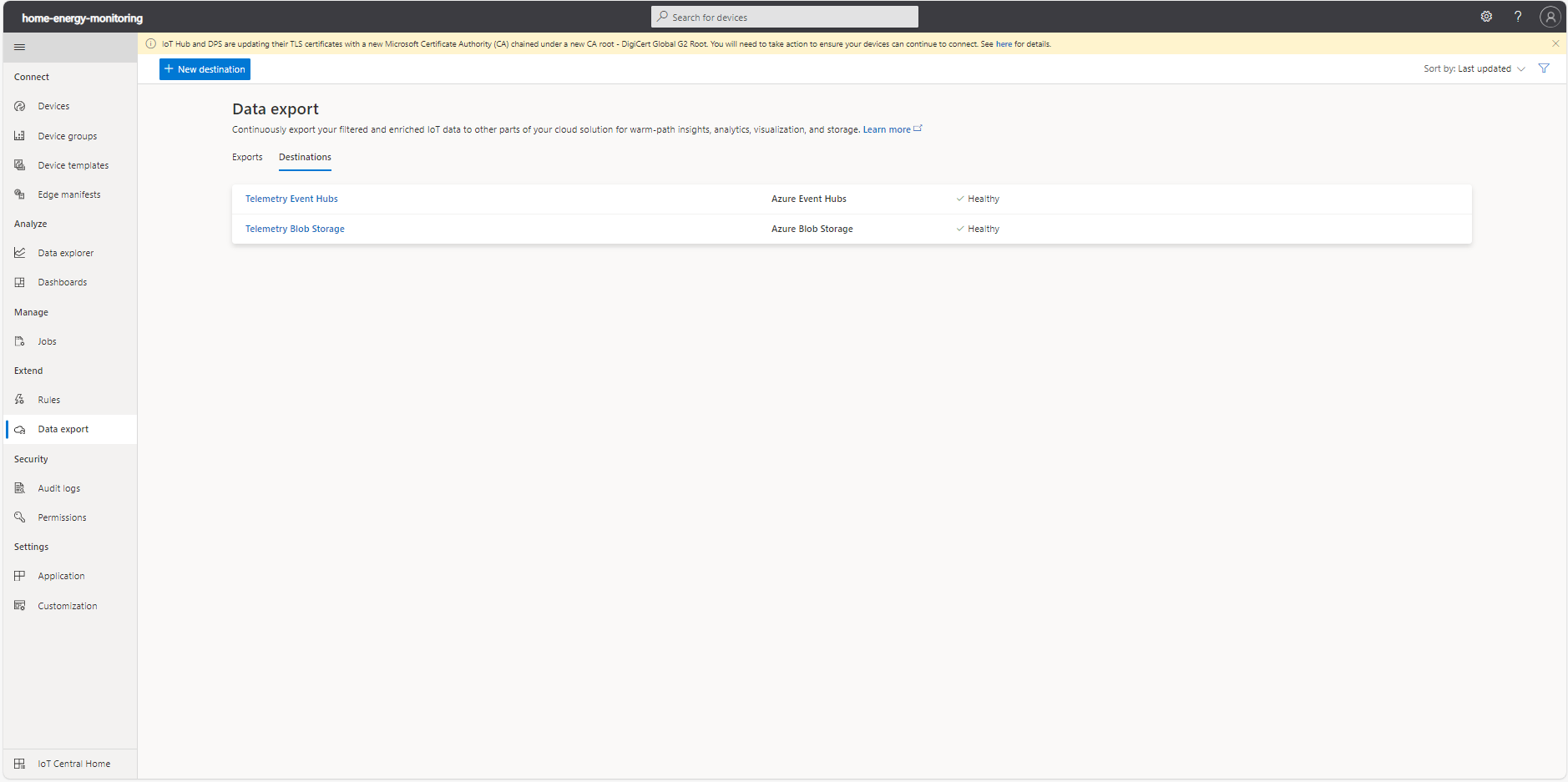Collapse the navigation sidebar with hamburger button
Screen dimensions: 1568x782
pos(19,47)
